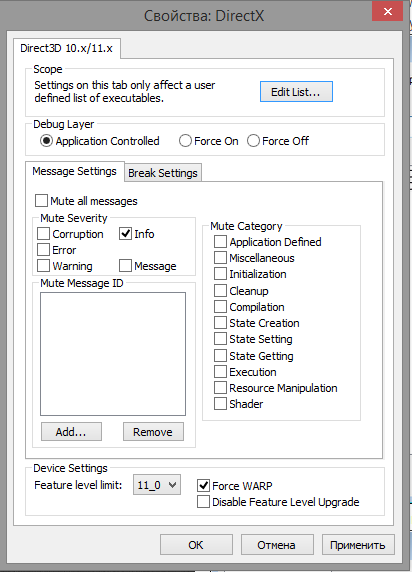Click the Remove message ID button
This screenshot has width=412, height=572.
153,432
